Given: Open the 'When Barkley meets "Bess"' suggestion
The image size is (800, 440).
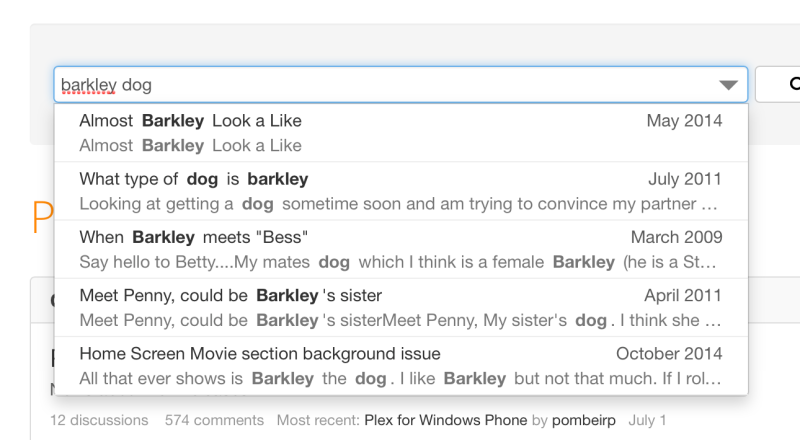Looking at the screenshot, I should tap(194, 237).
